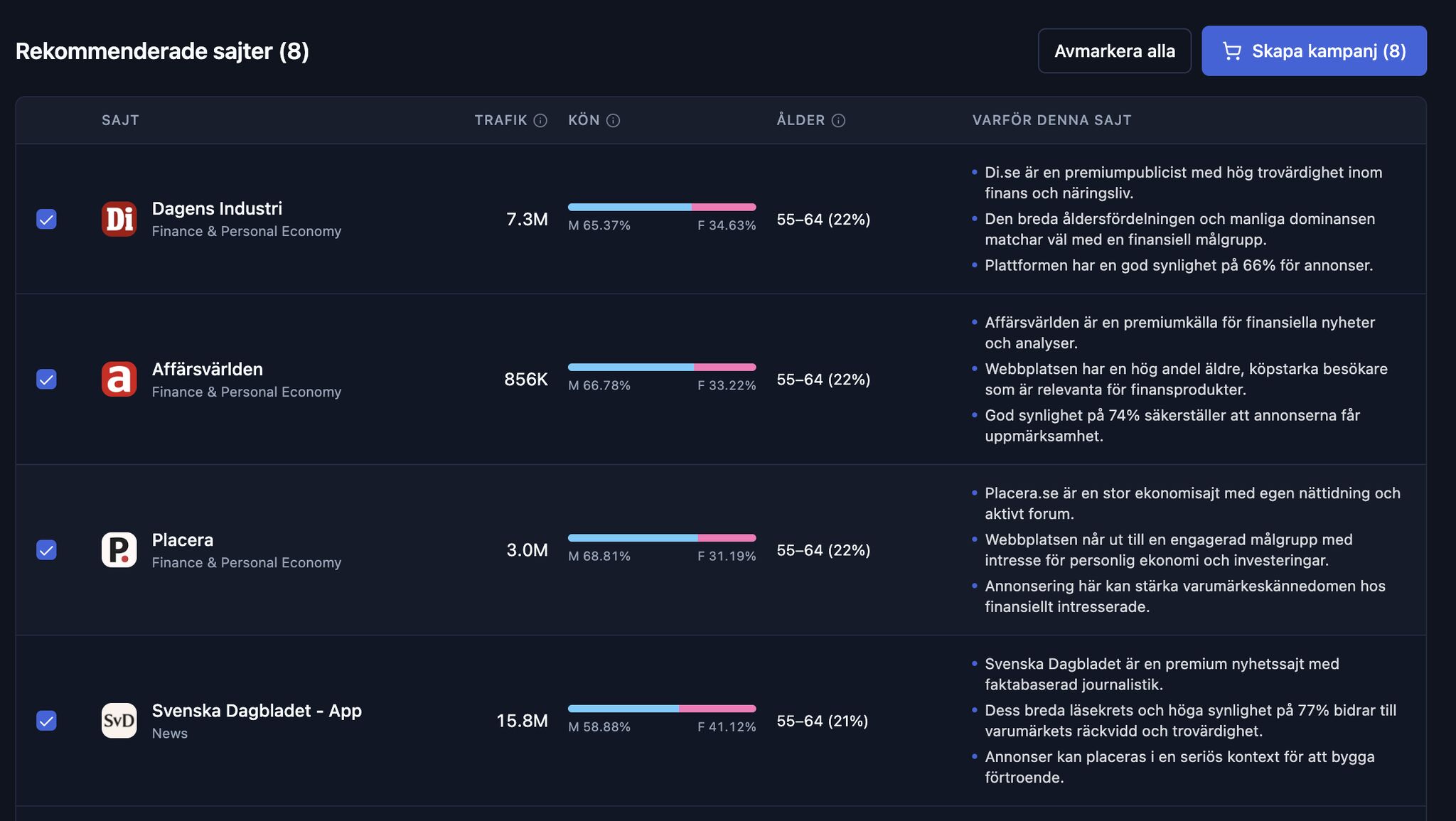
Task: Uncheck the Dagens Industri checkbox
Action: [x=46, y=219]
